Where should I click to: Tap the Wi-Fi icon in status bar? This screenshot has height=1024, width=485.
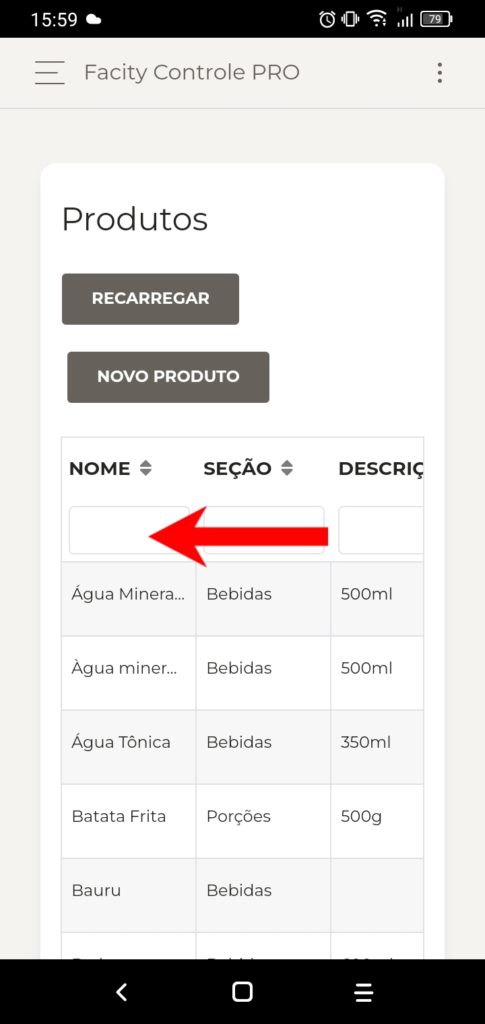(377, 20)
